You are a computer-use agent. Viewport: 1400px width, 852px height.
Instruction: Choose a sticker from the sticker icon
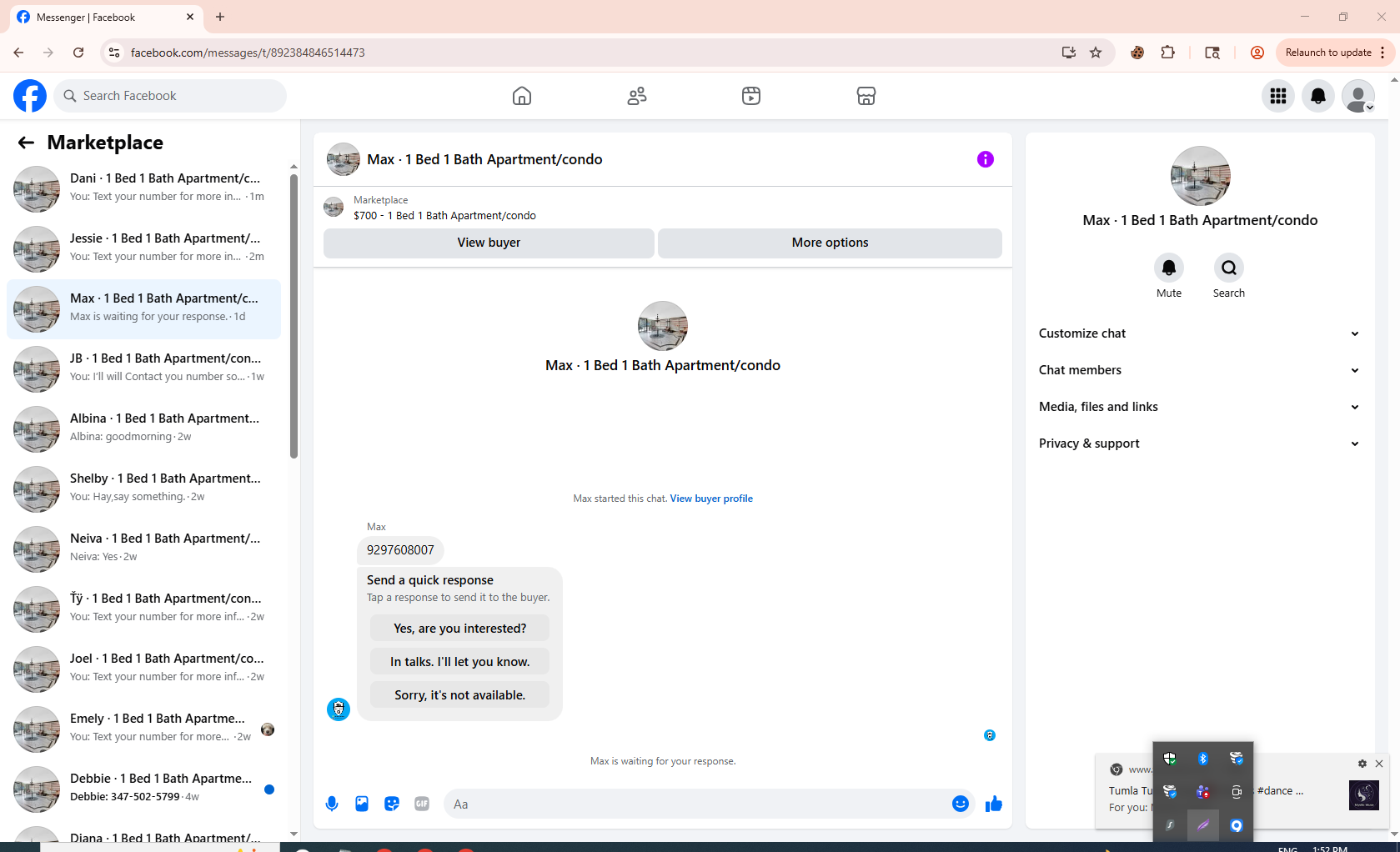click(392, 804)
